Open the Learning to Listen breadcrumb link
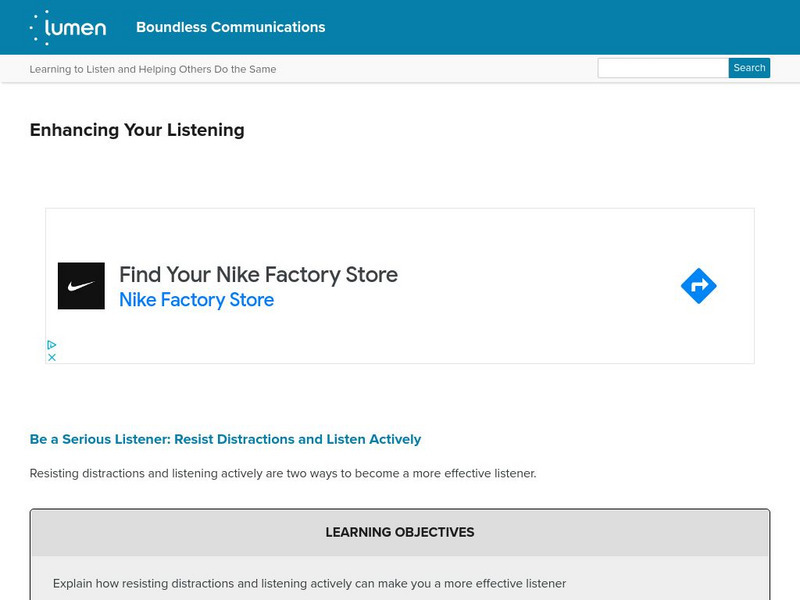This screenshot has height=600, width=800. point(153,69)
